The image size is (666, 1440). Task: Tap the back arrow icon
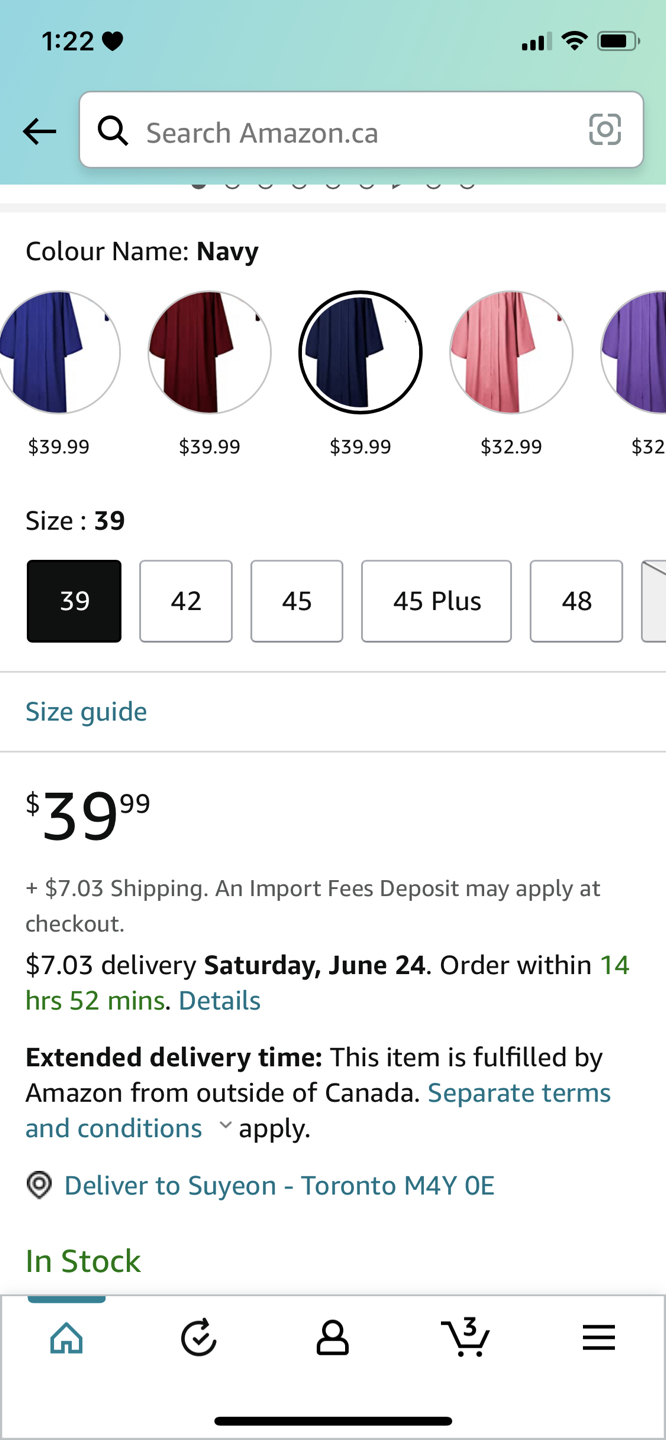coord(40,131)
